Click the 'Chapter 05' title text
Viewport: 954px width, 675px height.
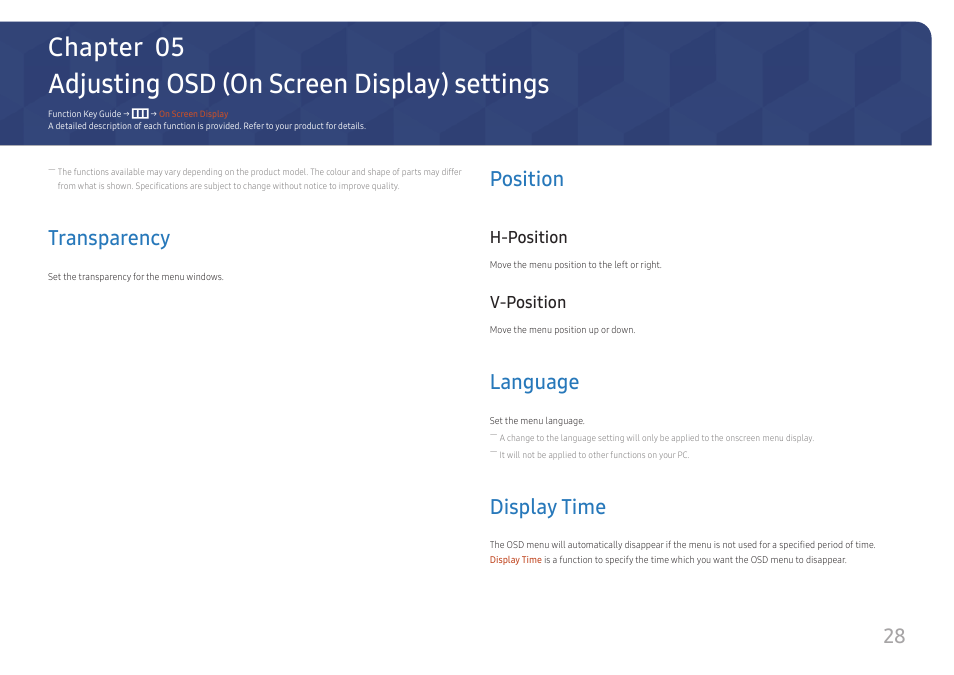pyautogui.click(x=116, y=47)
